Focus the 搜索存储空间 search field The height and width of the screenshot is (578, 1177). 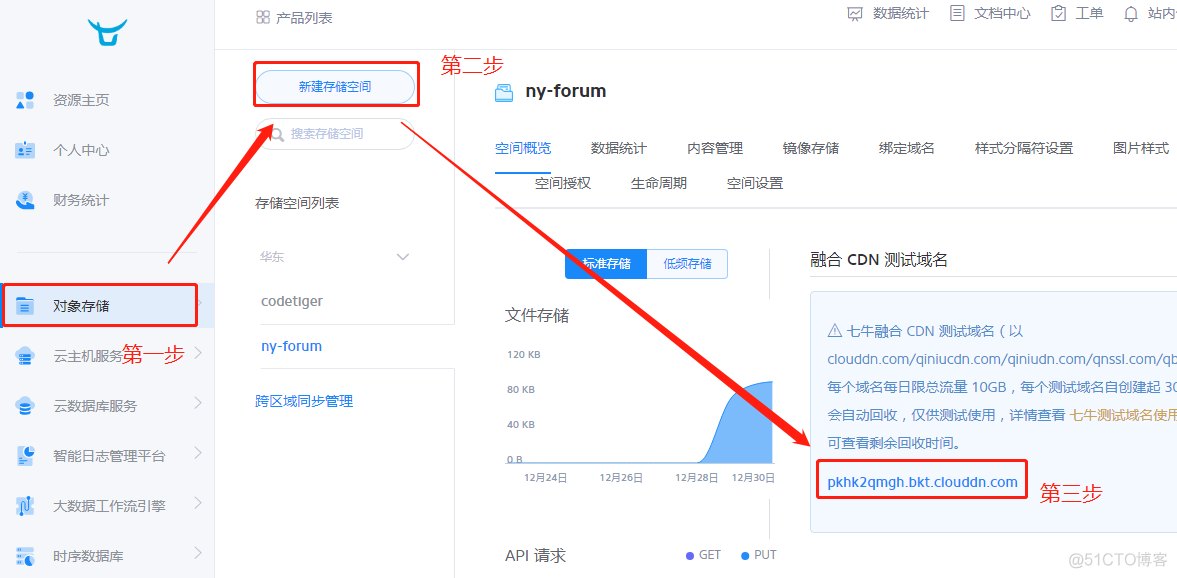coord(335,134)
